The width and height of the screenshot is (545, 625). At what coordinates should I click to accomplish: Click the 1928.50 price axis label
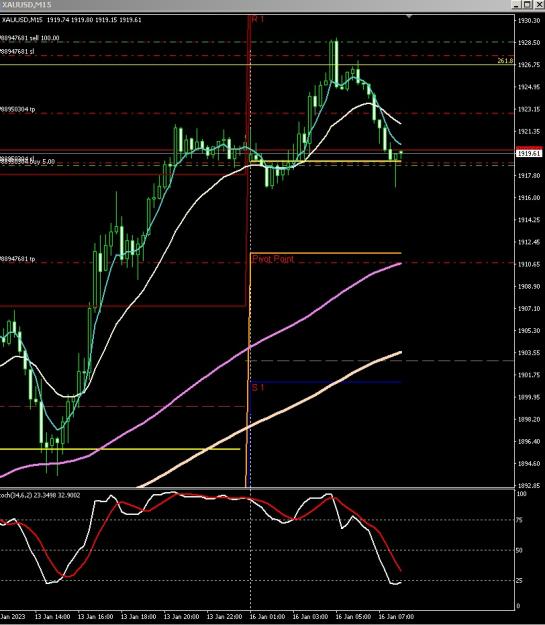pyautogui.click(x=529, y=42)
